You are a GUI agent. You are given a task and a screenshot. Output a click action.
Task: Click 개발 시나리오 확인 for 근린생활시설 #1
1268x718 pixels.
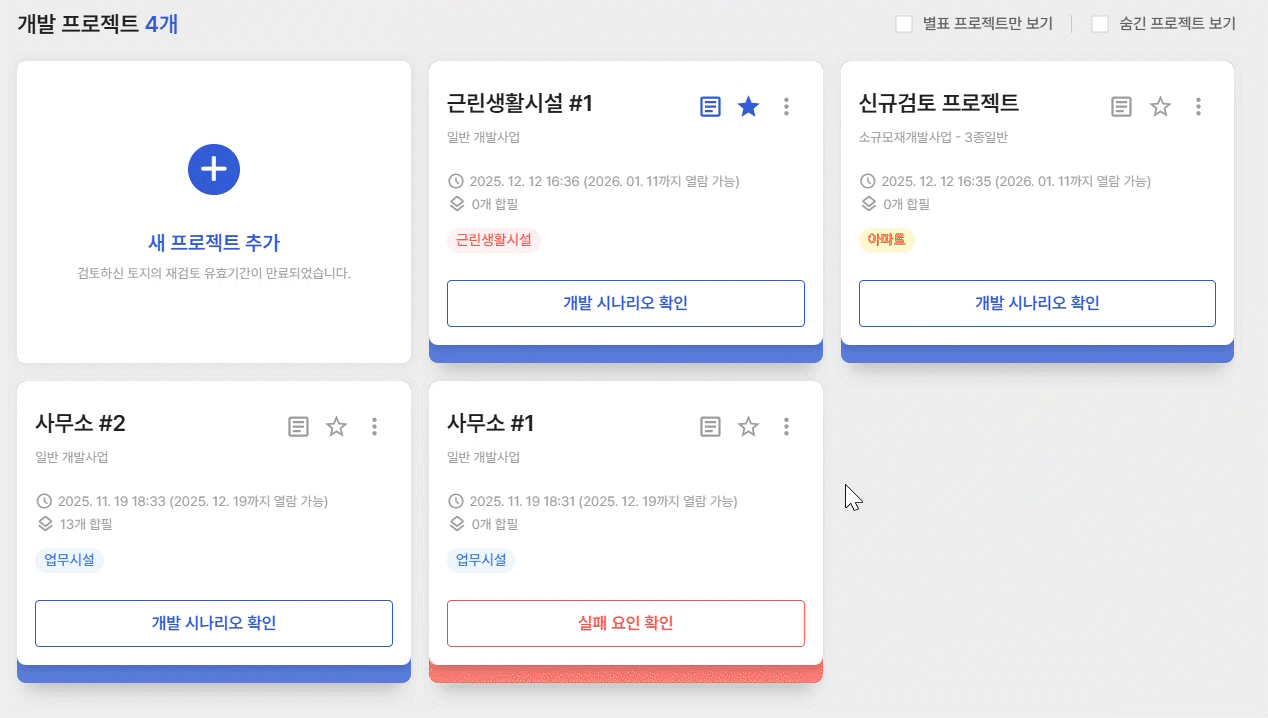pyautogui.click(x=626, y=303)
